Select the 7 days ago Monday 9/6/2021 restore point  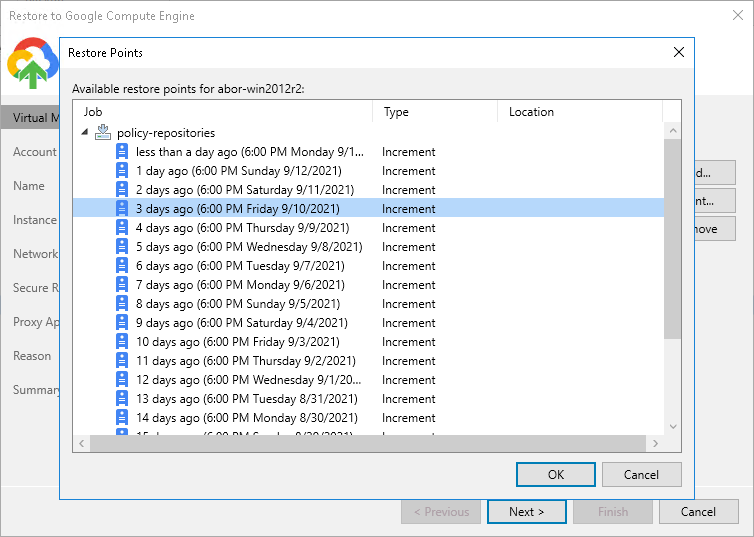240,285
